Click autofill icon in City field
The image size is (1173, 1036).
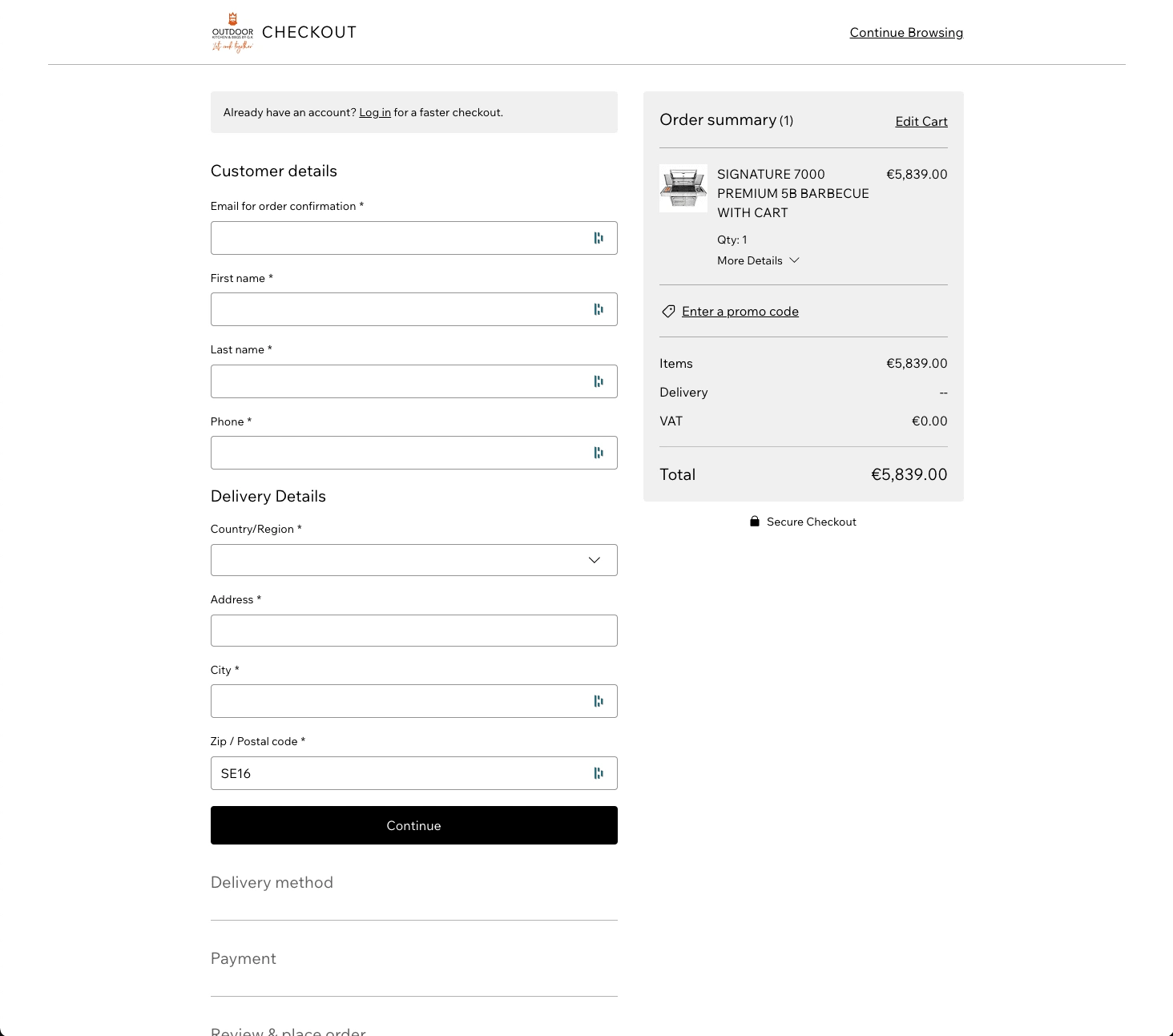(599, 701)
